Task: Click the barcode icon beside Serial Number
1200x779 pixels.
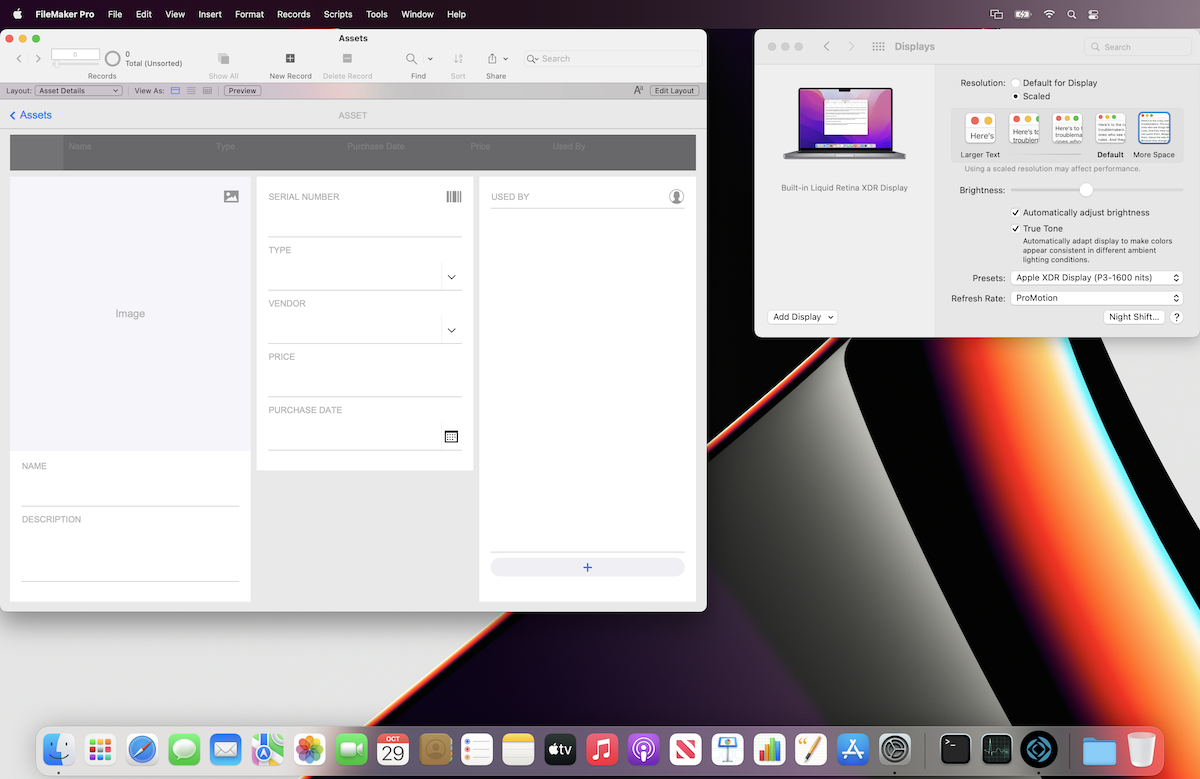Action: (453, 196)
